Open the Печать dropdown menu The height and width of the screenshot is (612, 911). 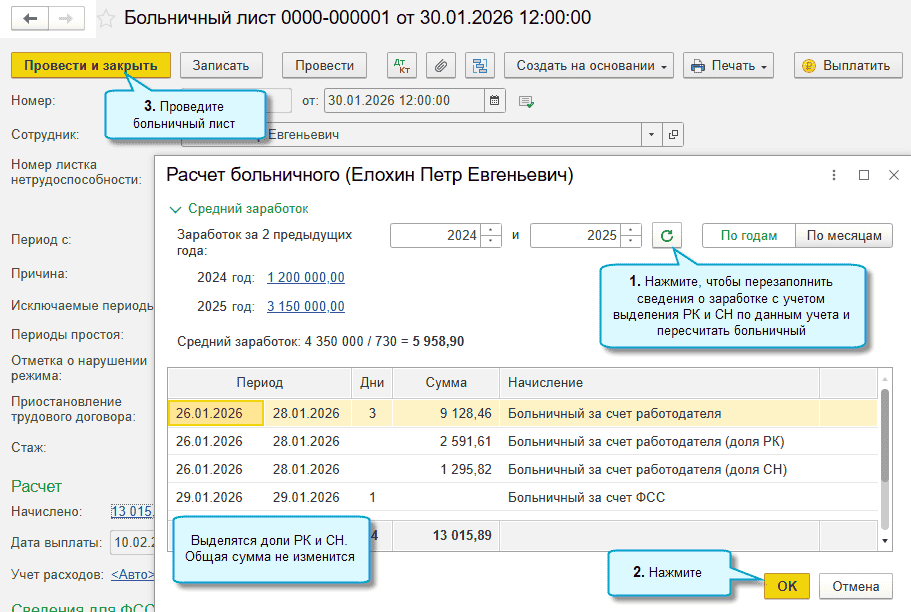pos(729,66)
